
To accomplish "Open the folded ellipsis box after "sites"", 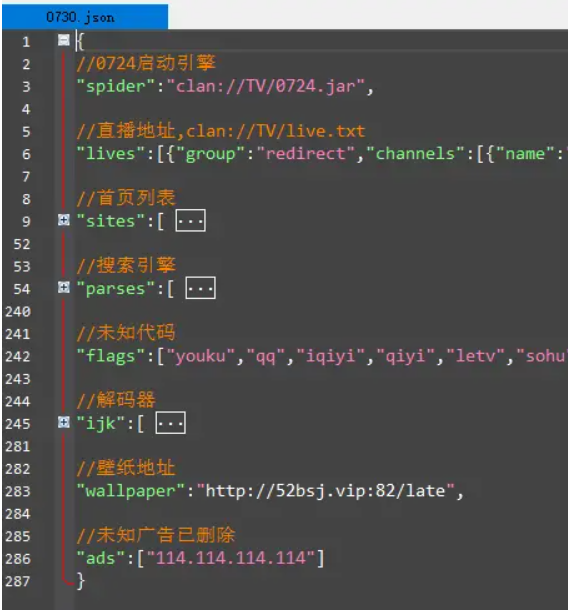I will click(191, 221).
